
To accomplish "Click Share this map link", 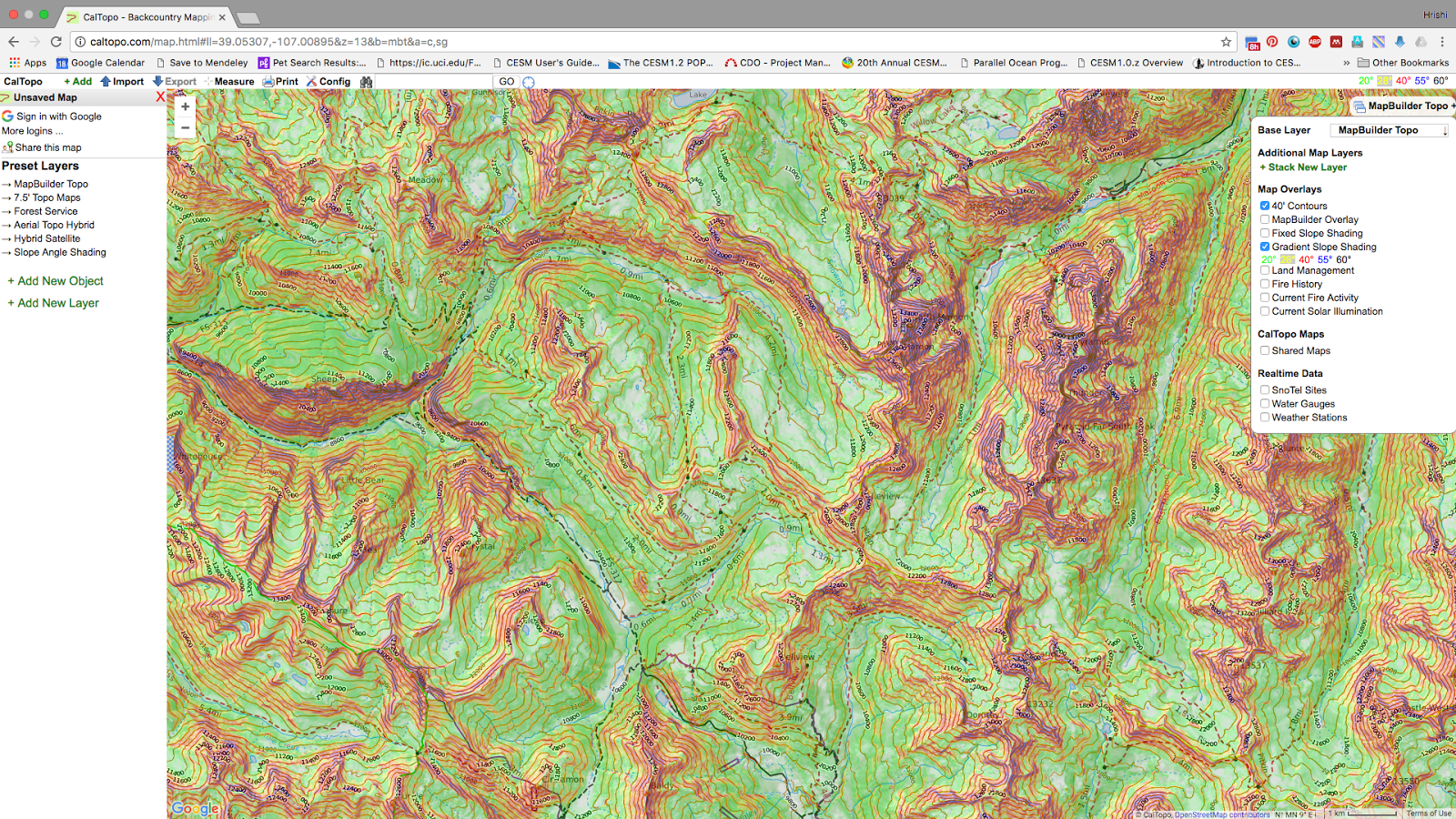I will (42, 147).
